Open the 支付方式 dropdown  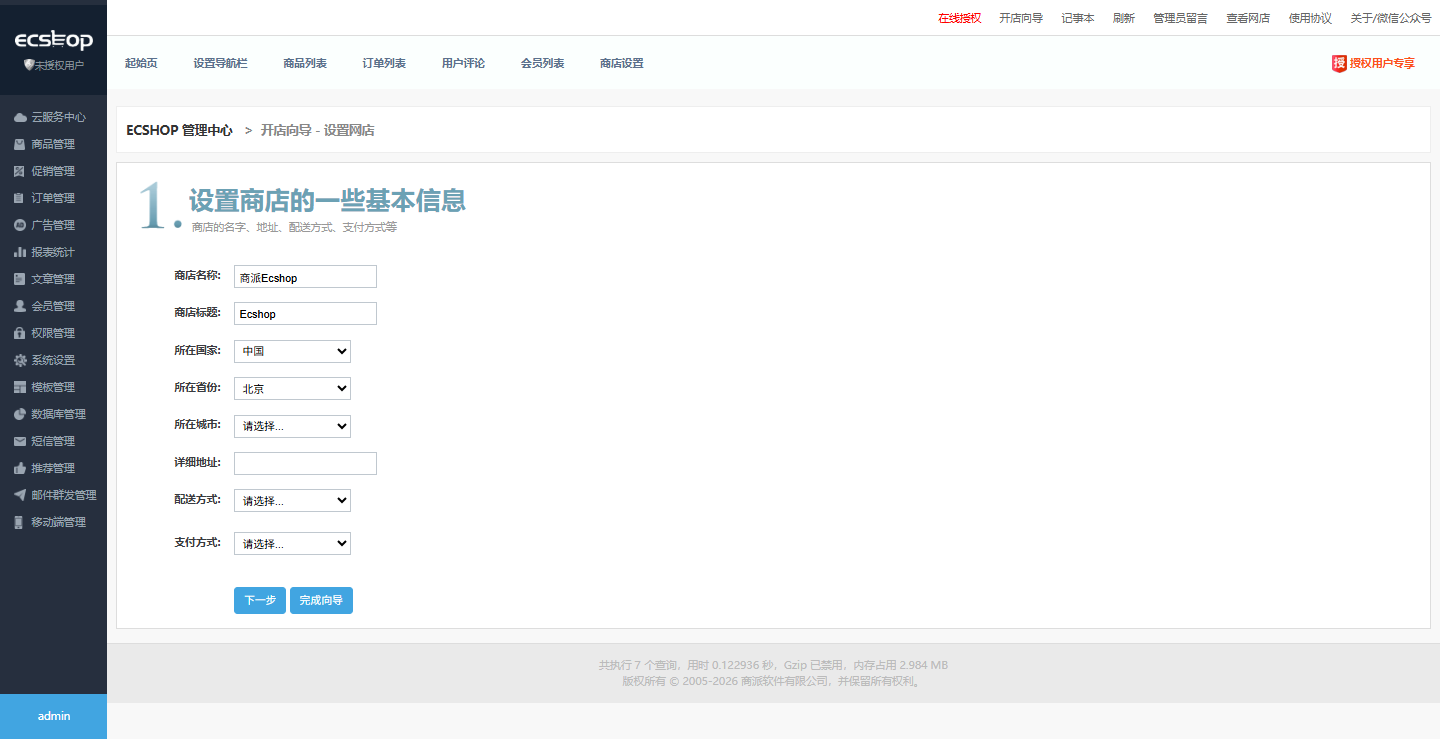292,544
